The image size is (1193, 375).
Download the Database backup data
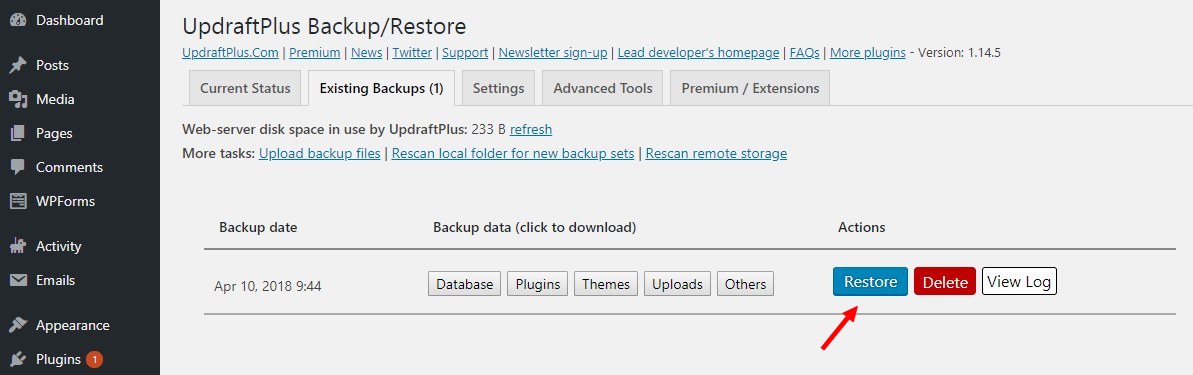click(464, 284)
